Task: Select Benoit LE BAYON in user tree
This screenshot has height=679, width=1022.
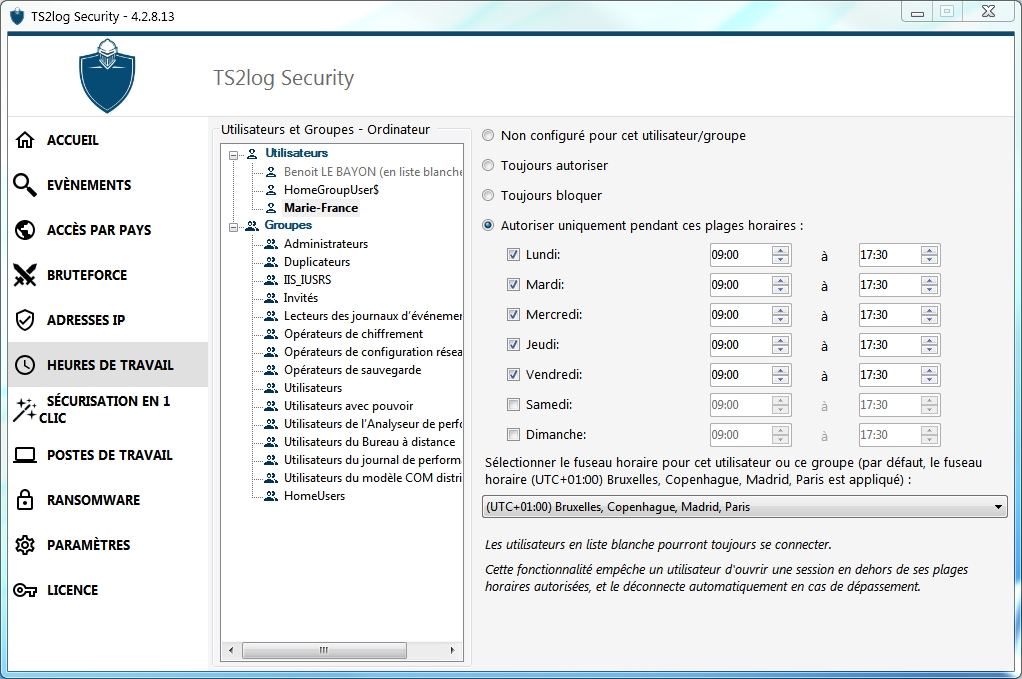Action: click(x=373, y=172)
